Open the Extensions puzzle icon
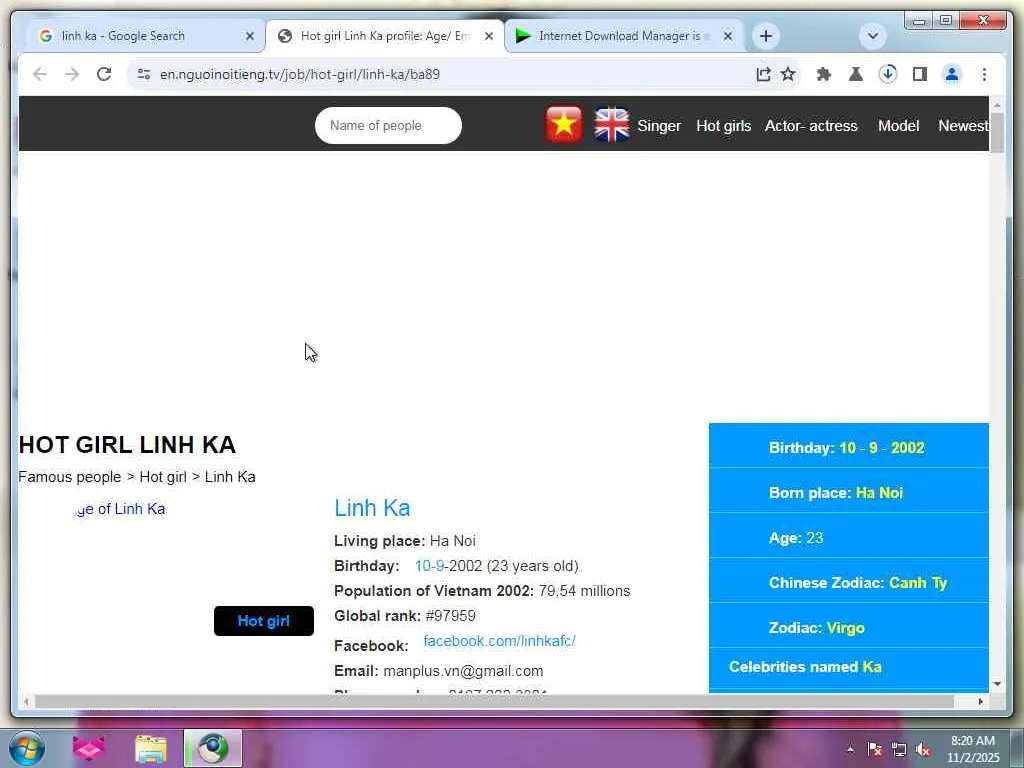The height and width of the screenshot is (768, 1024). pyautogui.click(x=824, y=74)
